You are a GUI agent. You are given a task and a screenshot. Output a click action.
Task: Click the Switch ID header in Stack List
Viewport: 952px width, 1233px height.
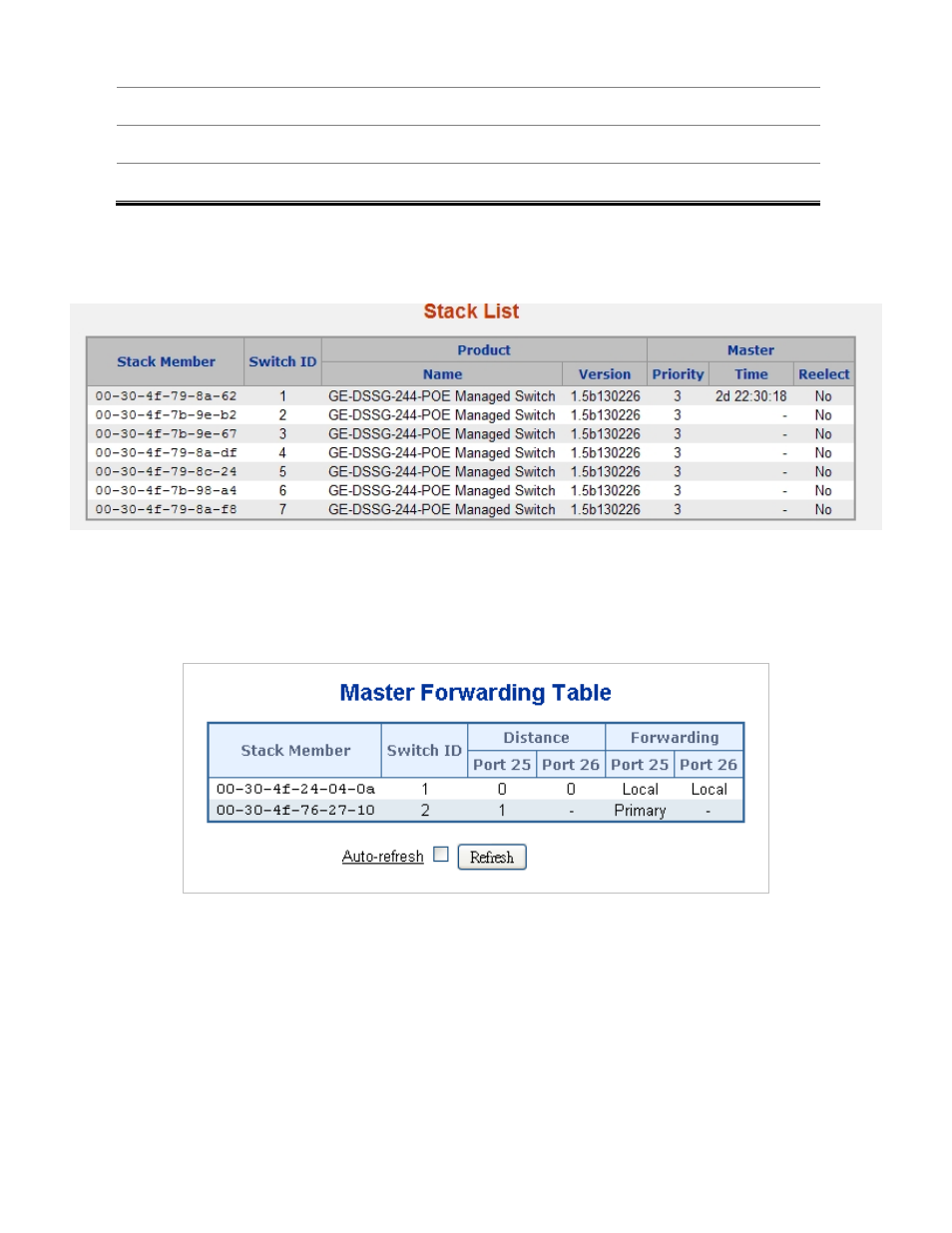point(282,362)
